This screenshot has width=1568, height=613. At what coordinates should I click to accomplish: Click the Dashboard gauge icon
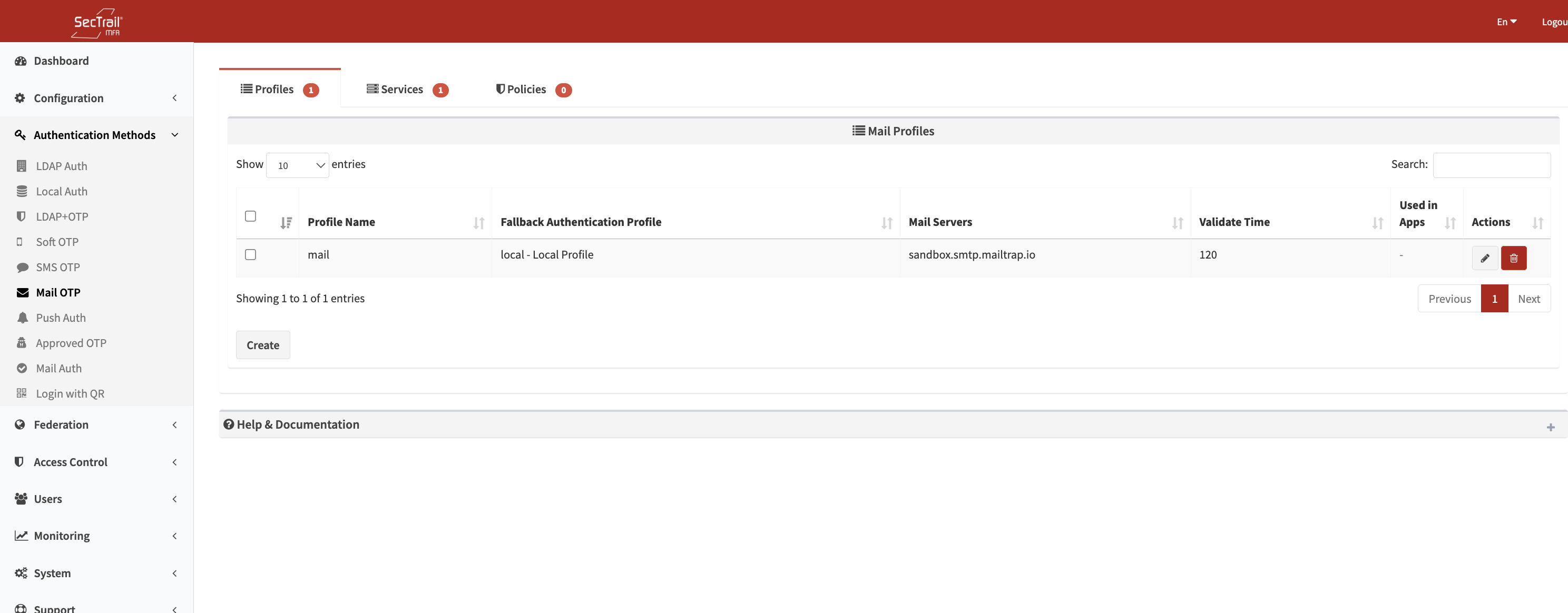point(21,61)
